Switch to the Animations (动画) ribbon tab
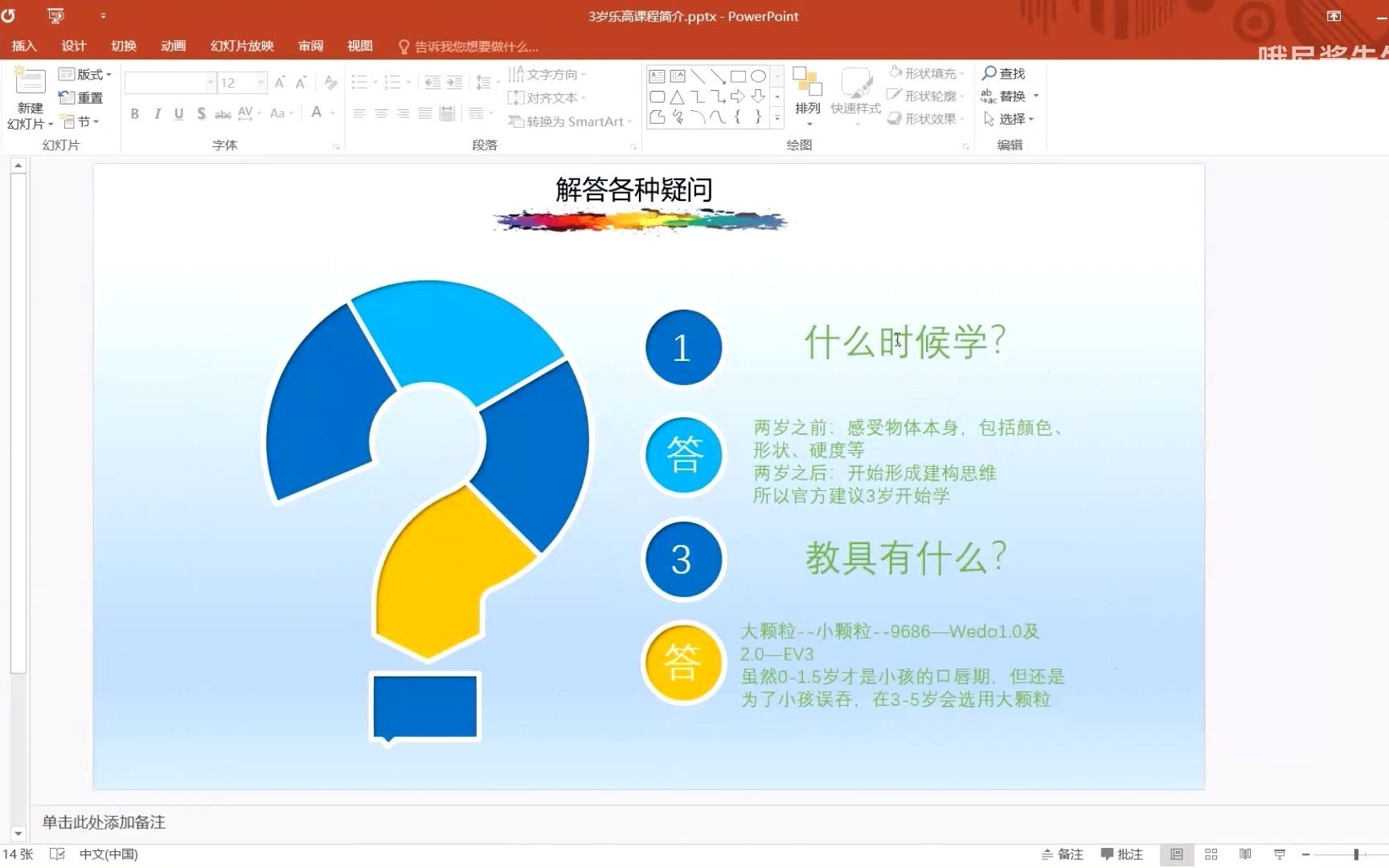The height and width of the screenshot is (868, 1389). click(x=173, y=46)
